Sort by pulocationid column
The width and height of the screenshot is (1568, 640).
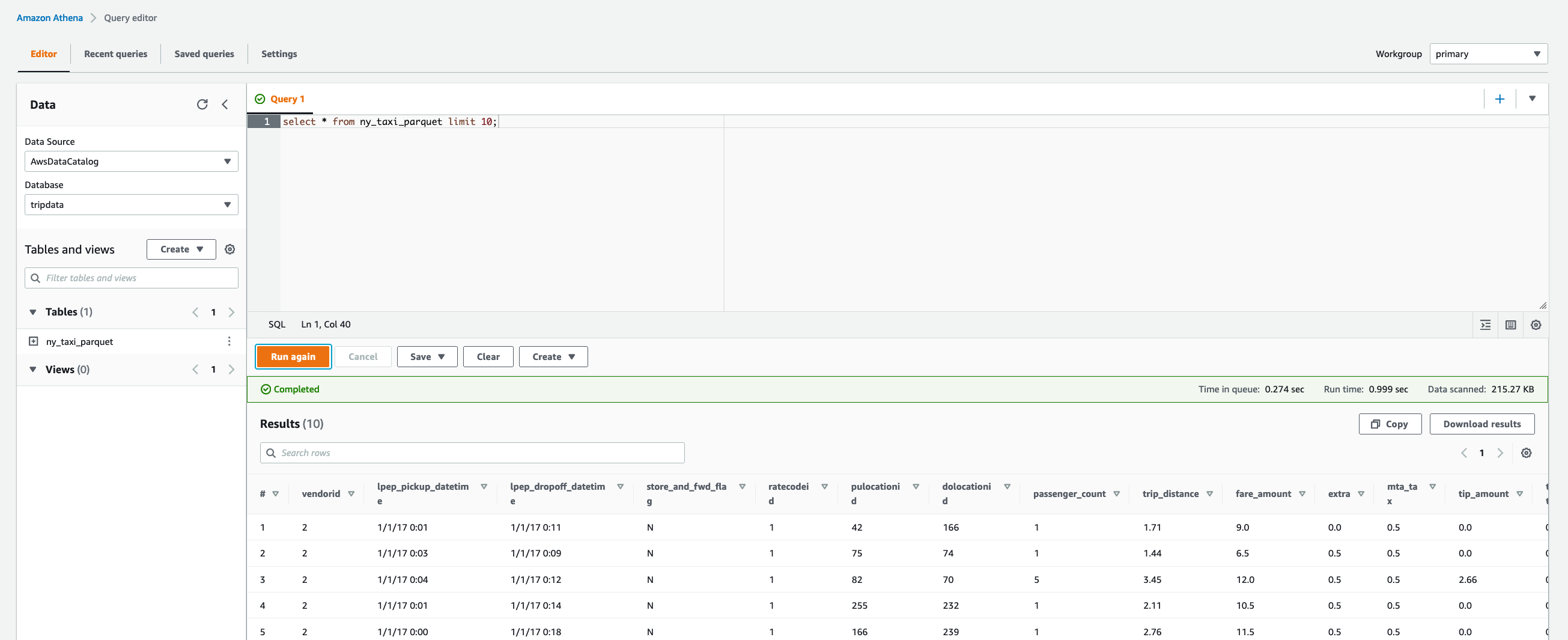(916, 486)
